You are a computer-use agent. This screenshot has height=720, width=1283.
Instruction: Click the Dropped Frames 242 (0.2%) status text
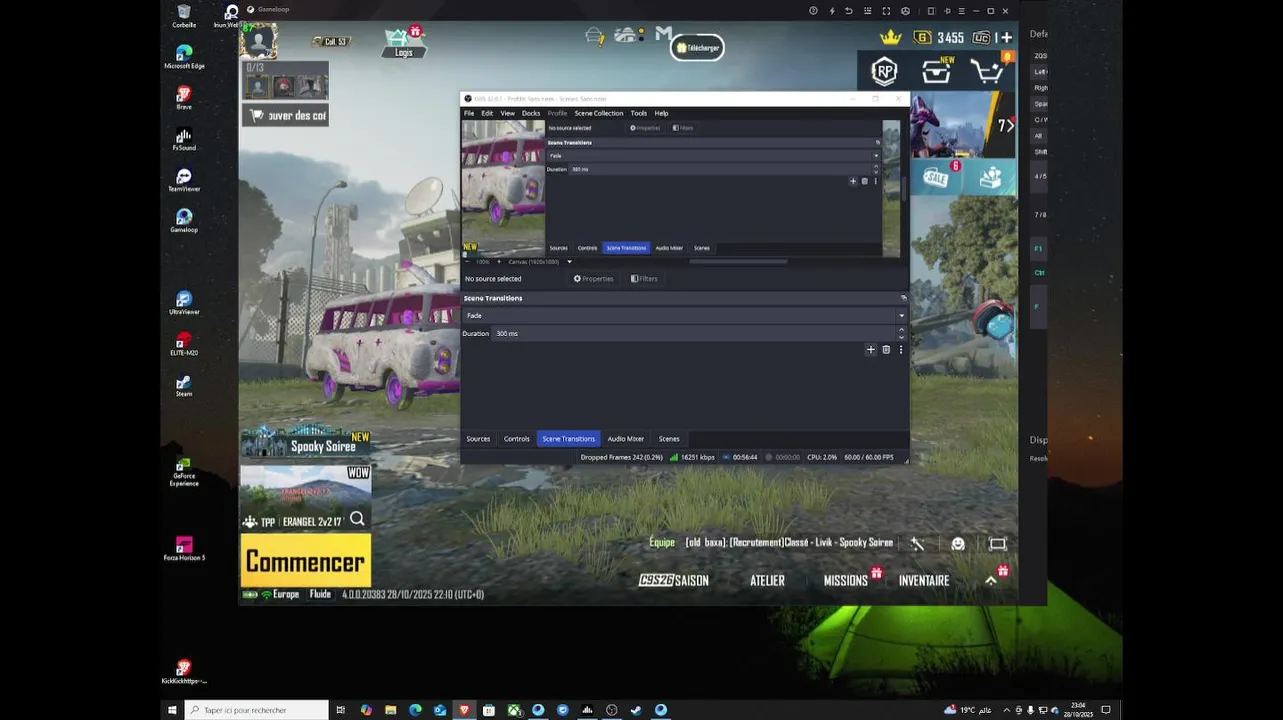click(x=622, y=457)
